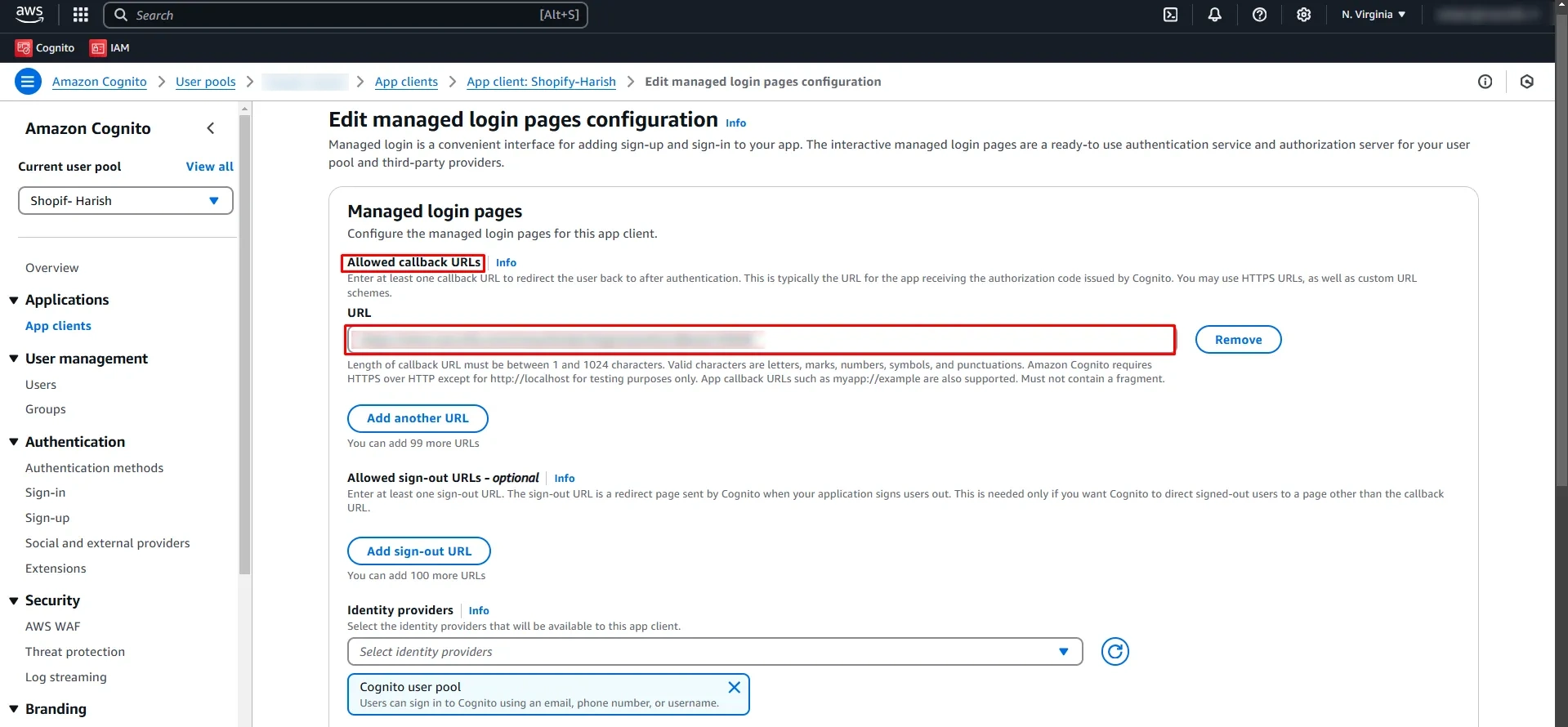Viewport: 1568px width, 727px height.
Task: Open the services grid menu
Action: click(80, 15)
